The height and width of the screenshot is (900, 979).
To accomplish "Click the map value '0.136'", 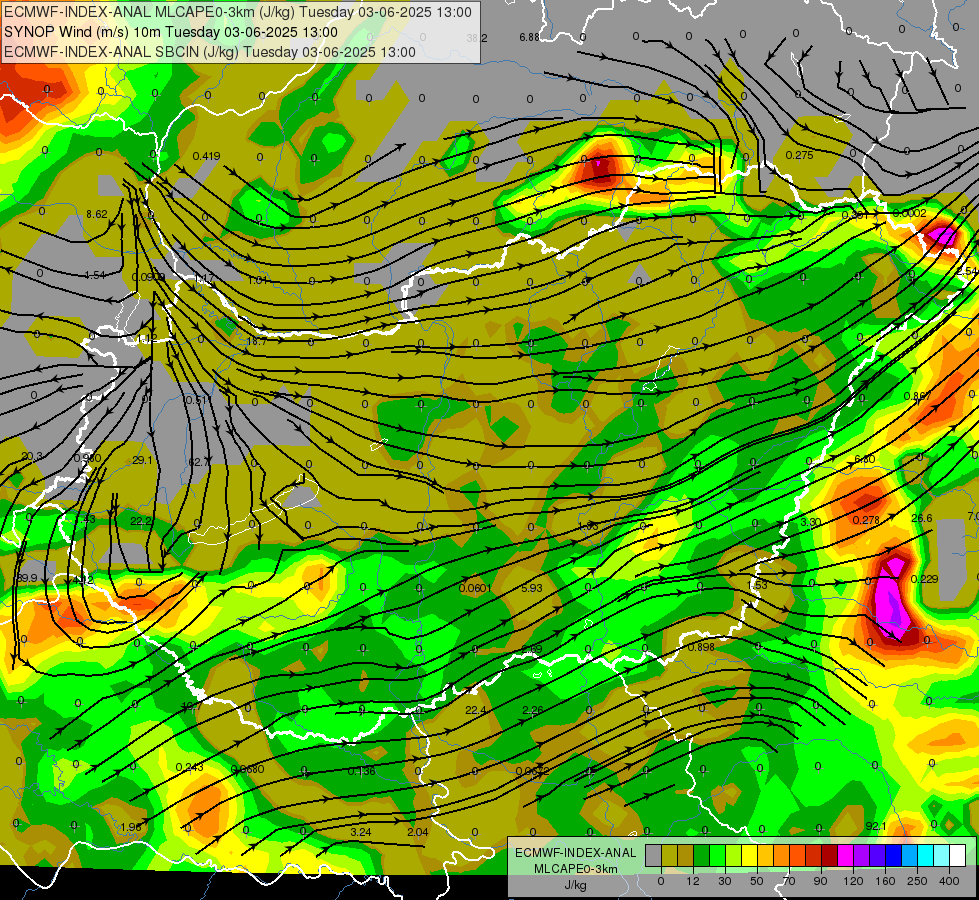I will click(x=362, y=771).
